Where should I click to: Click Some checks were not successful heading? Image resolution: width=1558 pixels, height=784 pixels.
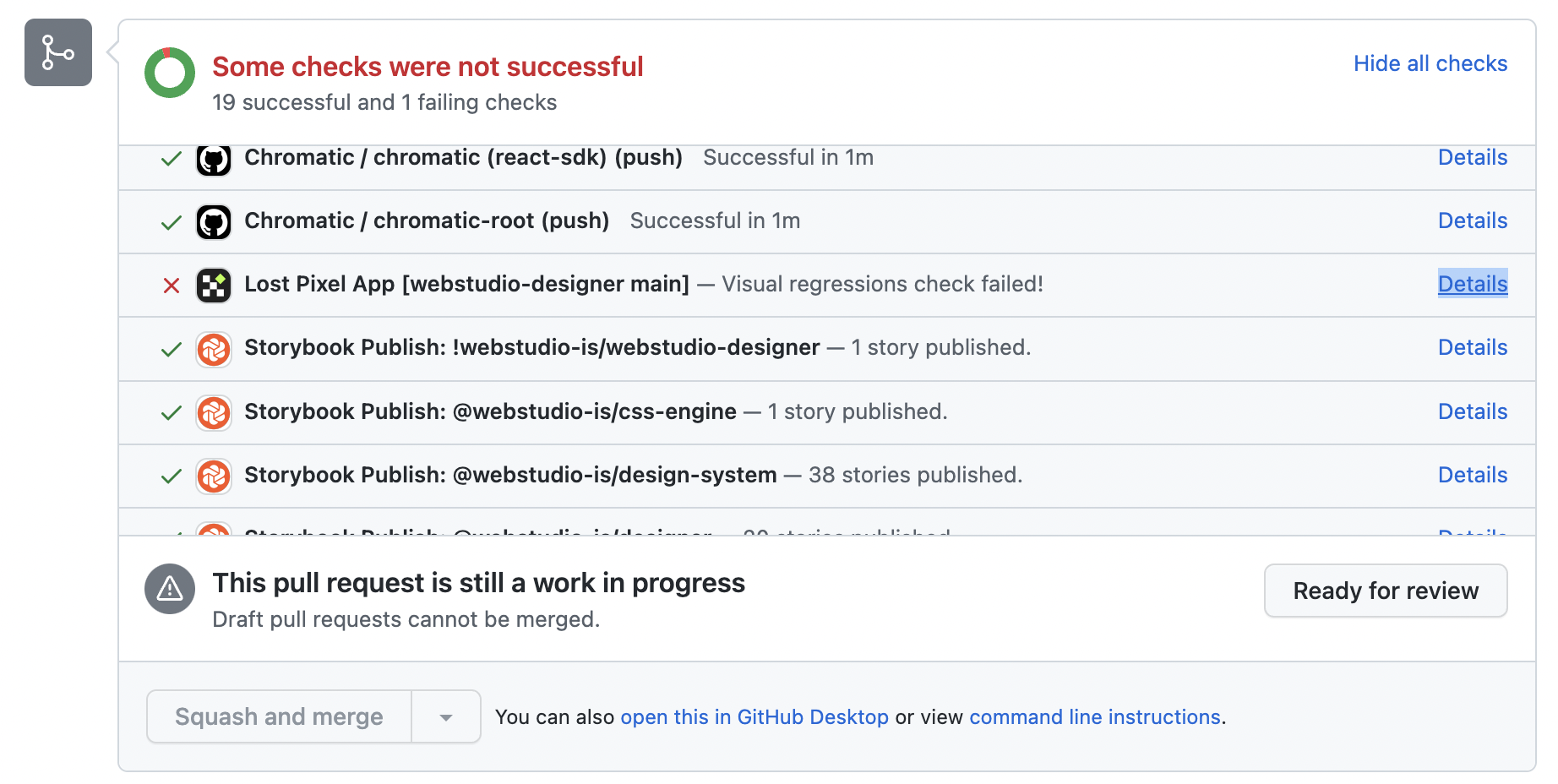pos(428,67)
